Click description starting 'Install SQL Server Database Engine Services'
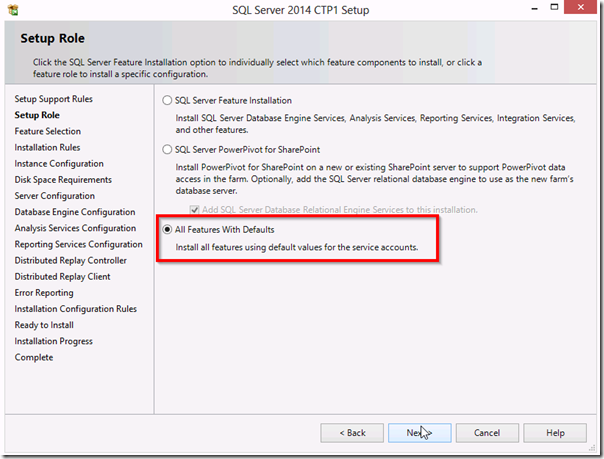This screenshot has height=459, width=604. pyautogui.click(x=375, y=124)
